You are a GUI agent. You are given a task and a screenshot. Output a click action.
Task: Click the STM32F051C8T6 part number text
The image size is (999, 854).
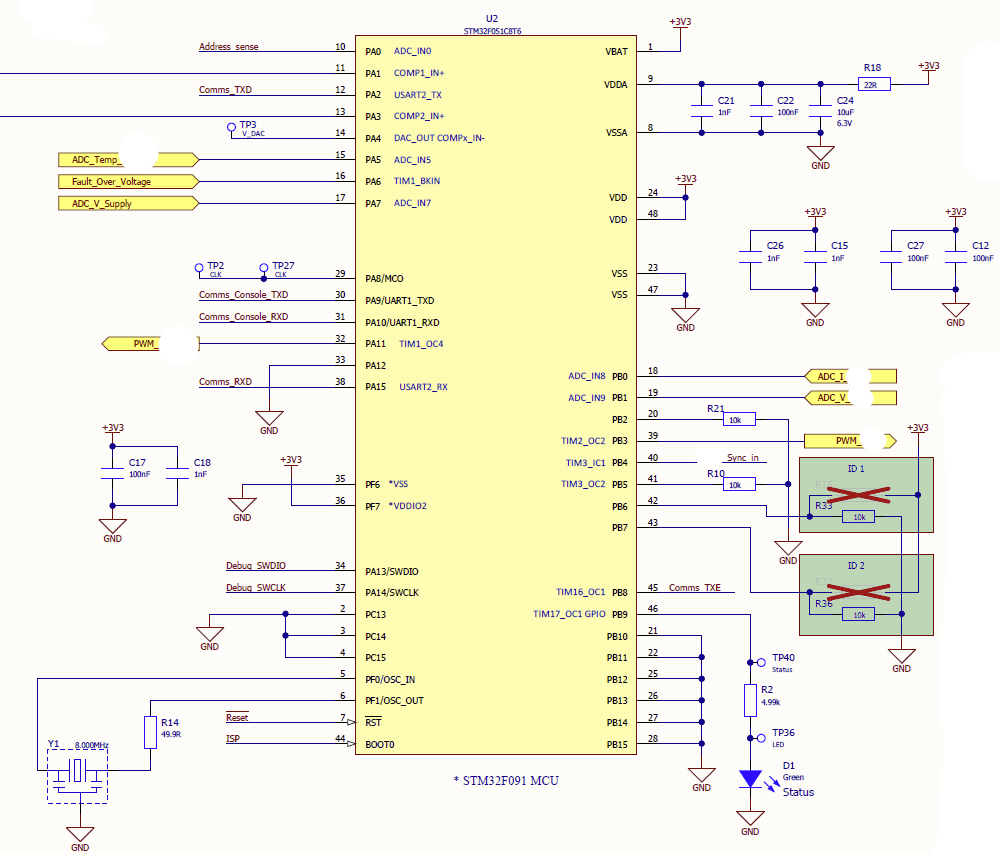(492, 31)
